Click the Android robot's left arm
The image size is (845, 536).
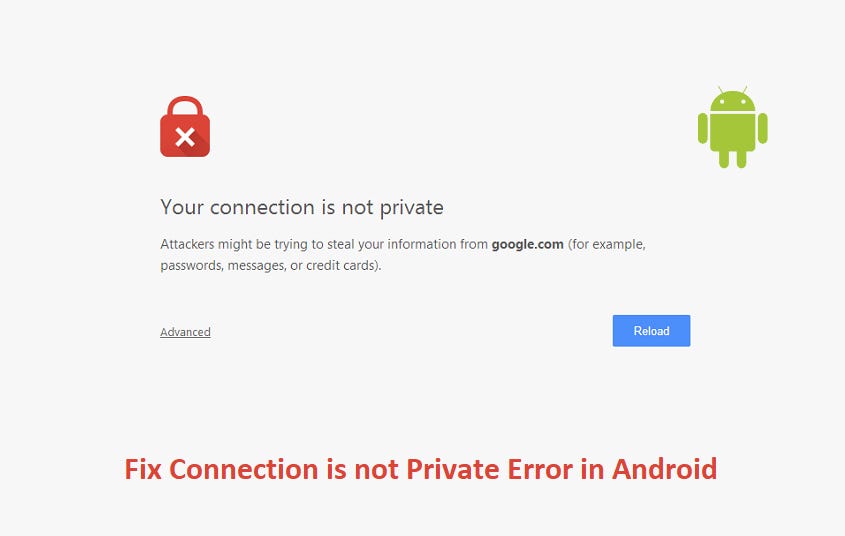tap(703, 128)
